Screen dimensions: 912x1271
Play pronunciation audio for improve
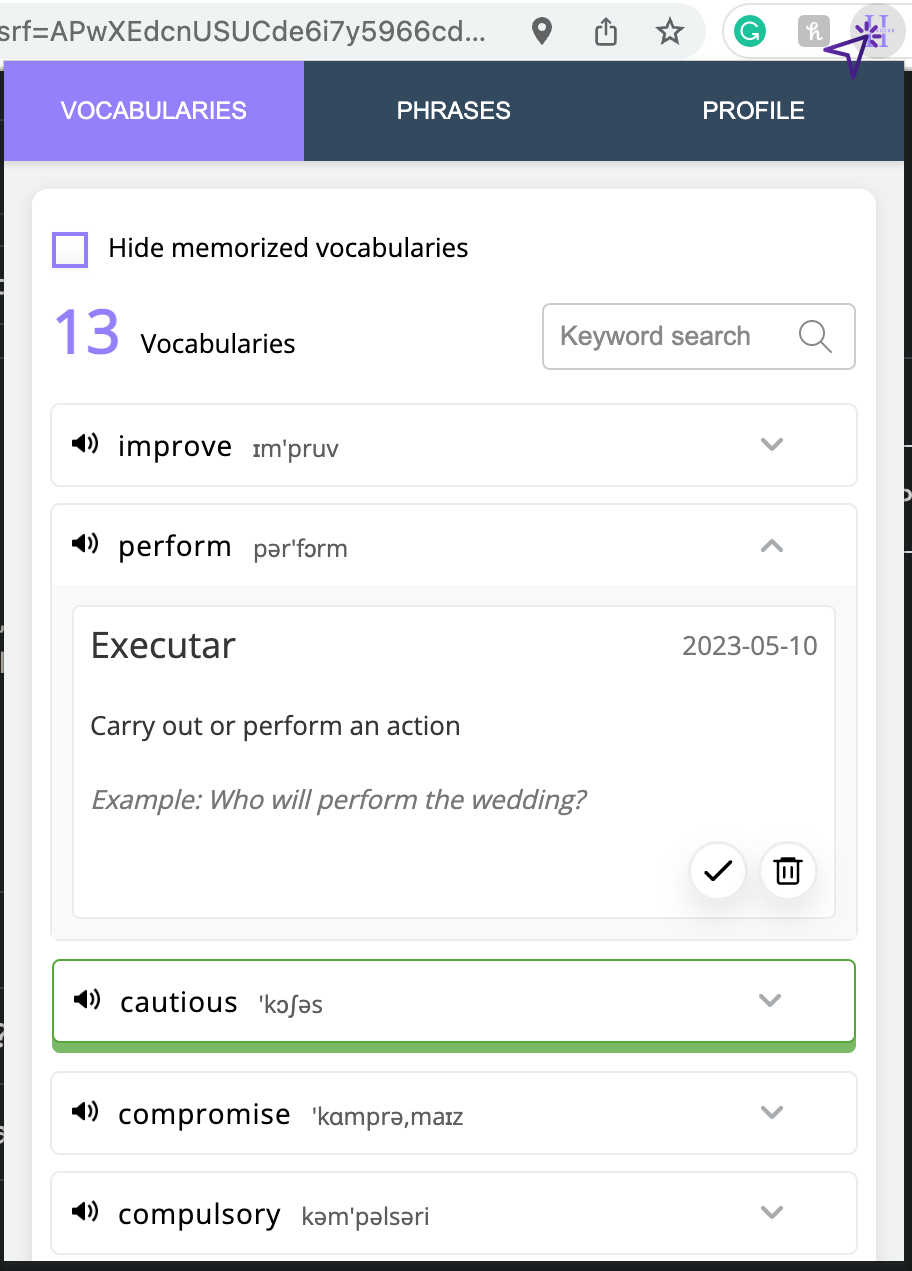pyautogui.click(x=85, y=444)
